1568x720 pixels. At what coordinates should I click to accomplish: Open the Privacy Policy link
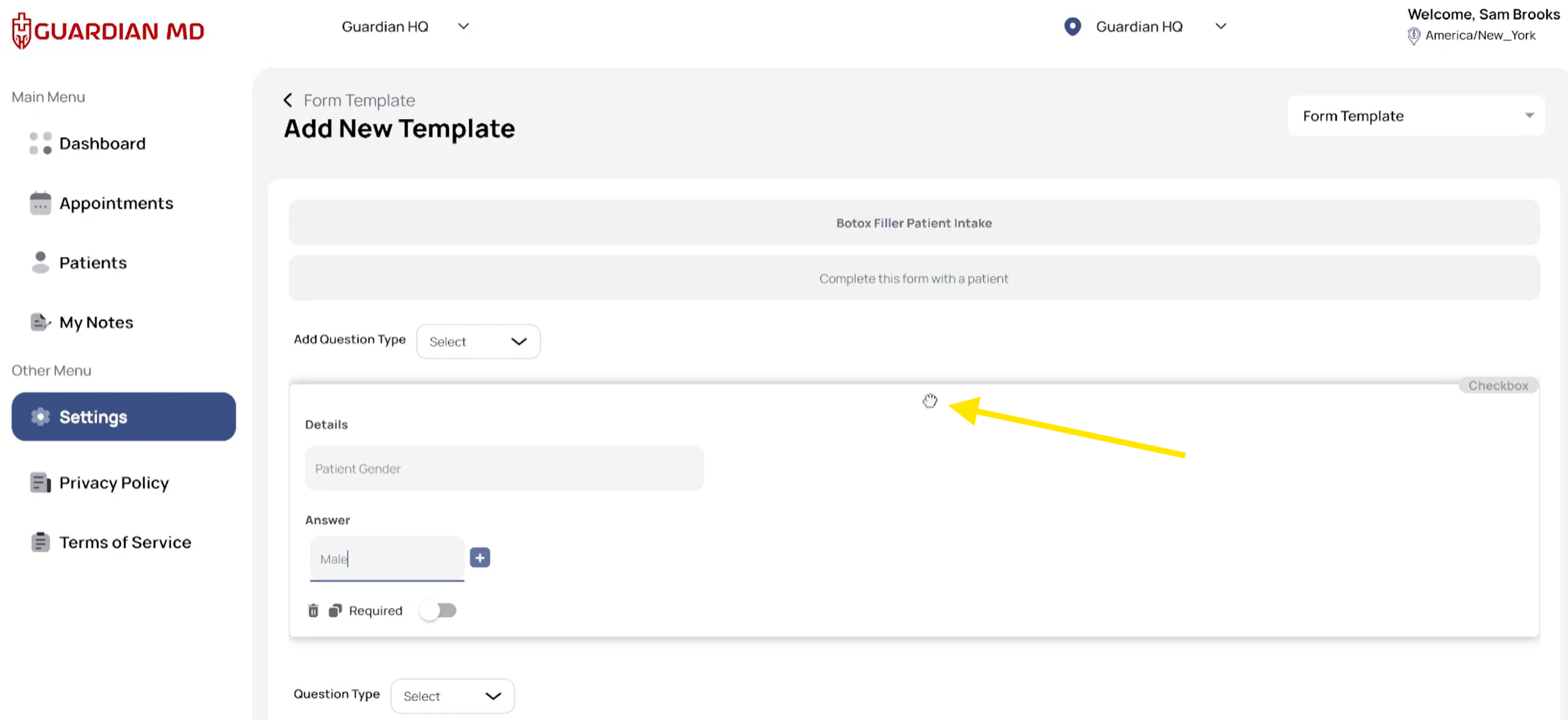[x=113, y=483]
